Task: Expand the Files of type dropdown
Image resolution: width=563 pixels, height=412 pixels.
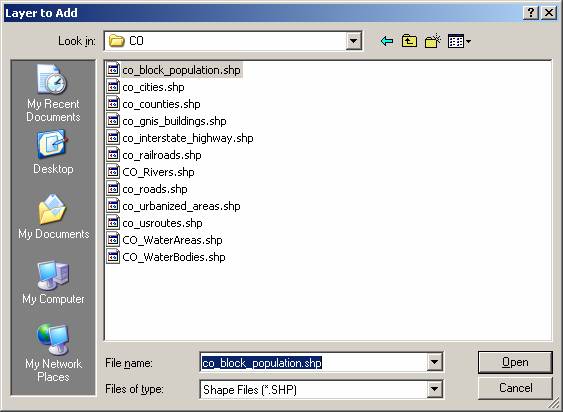Action: [434, 389]
